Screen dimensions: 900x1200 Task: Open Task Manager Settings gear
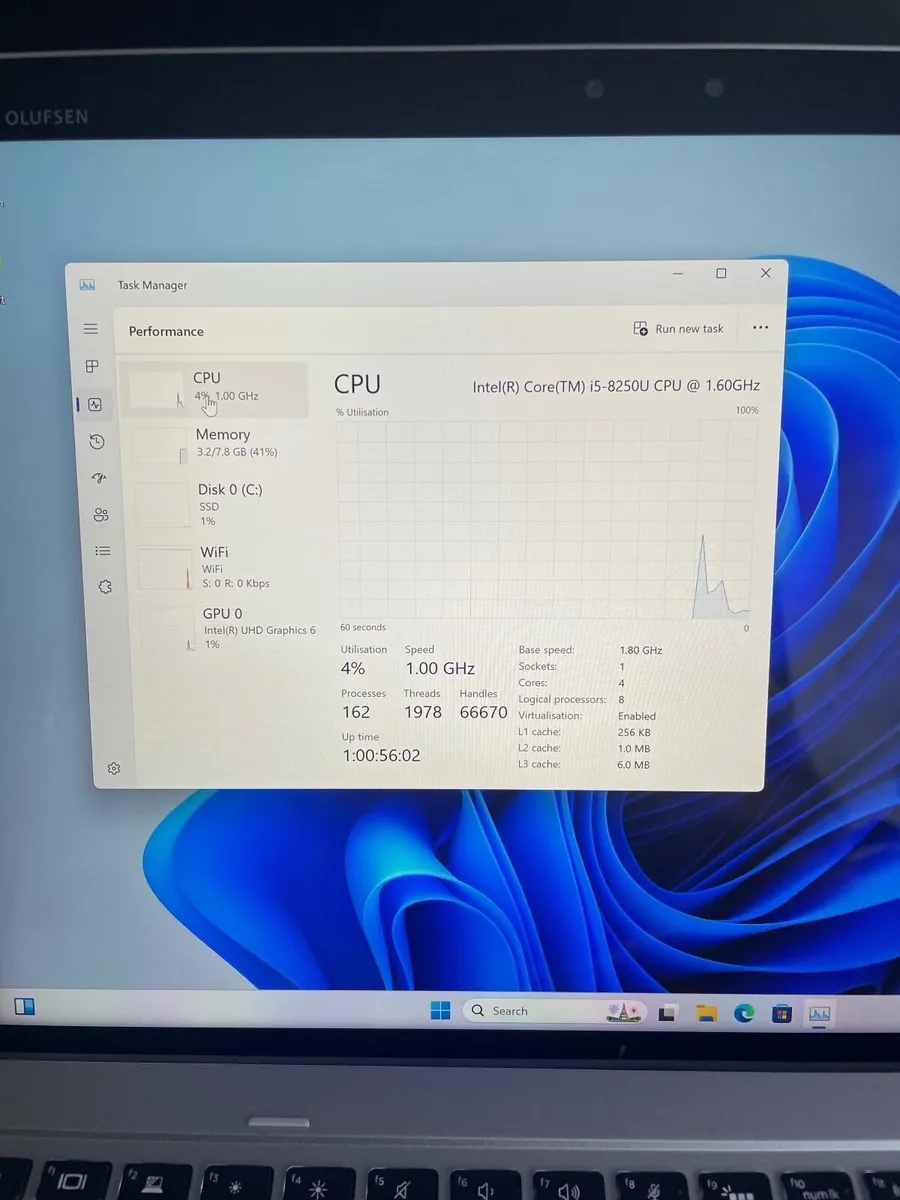[x=114, y=768]
